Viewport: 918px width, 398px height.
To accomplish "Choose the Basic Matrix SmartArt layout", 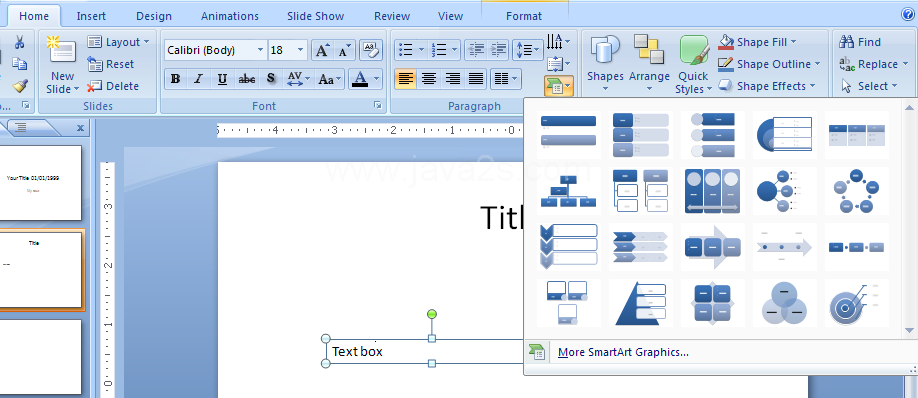I will pyautogui.click(x=713, y=303).
